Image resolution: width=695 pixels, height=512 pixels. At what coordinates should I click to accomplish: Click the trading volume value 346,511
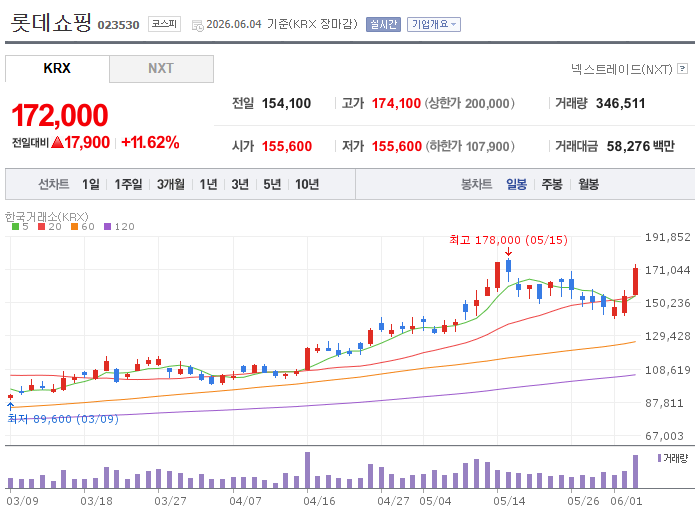coord(621,103)
